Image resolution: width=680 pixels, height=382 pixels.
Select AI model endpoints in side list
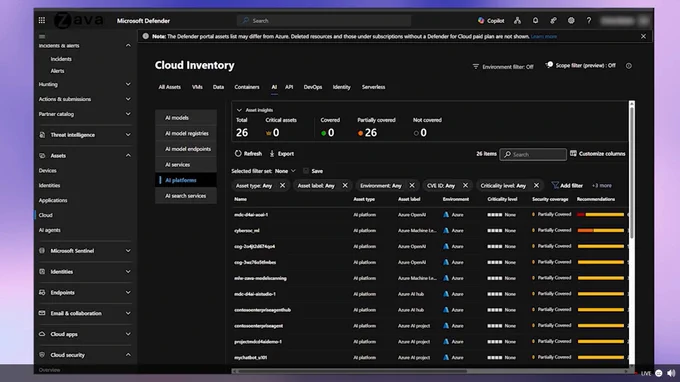click(186, 149)
